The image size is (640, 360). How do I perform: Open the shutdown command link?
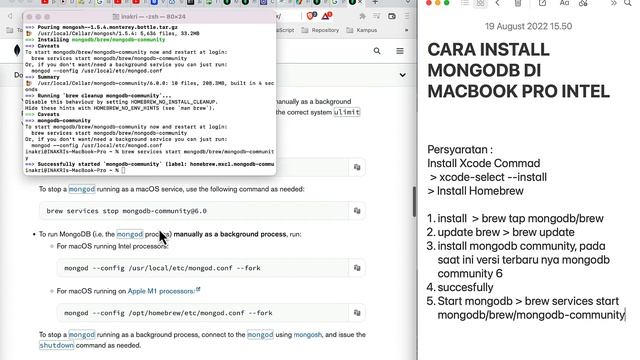pyautogui.click(x=56, y=345)
